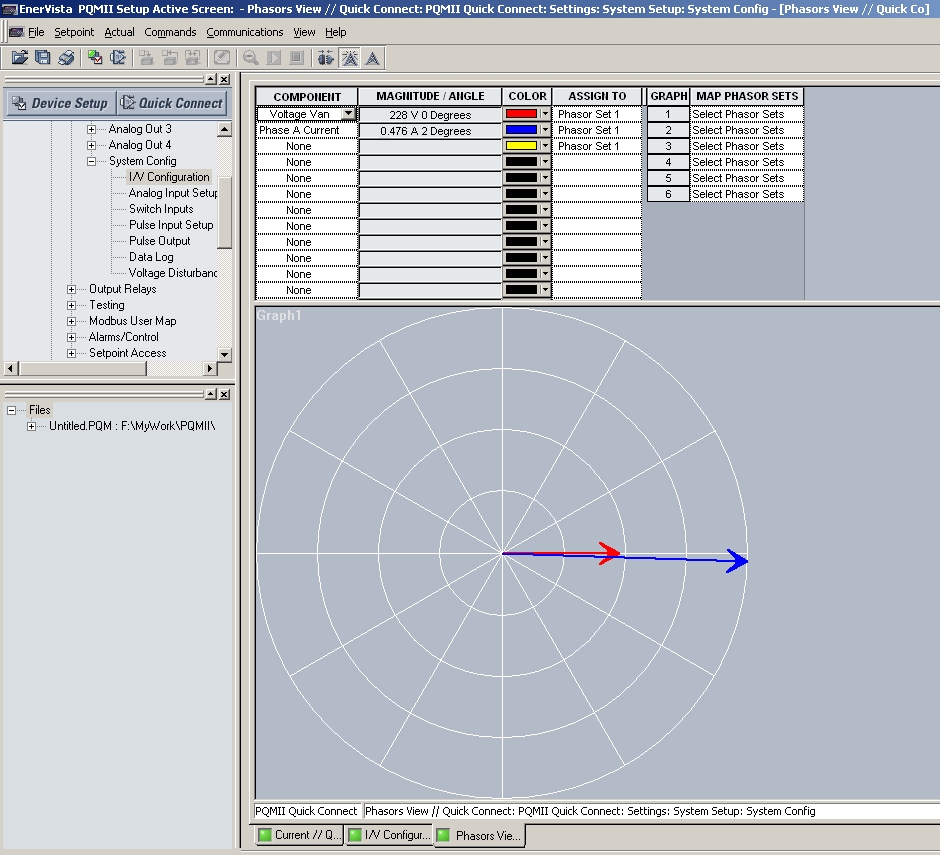Click Select Phasor Sets for graph 4

[x=746, y=162]
